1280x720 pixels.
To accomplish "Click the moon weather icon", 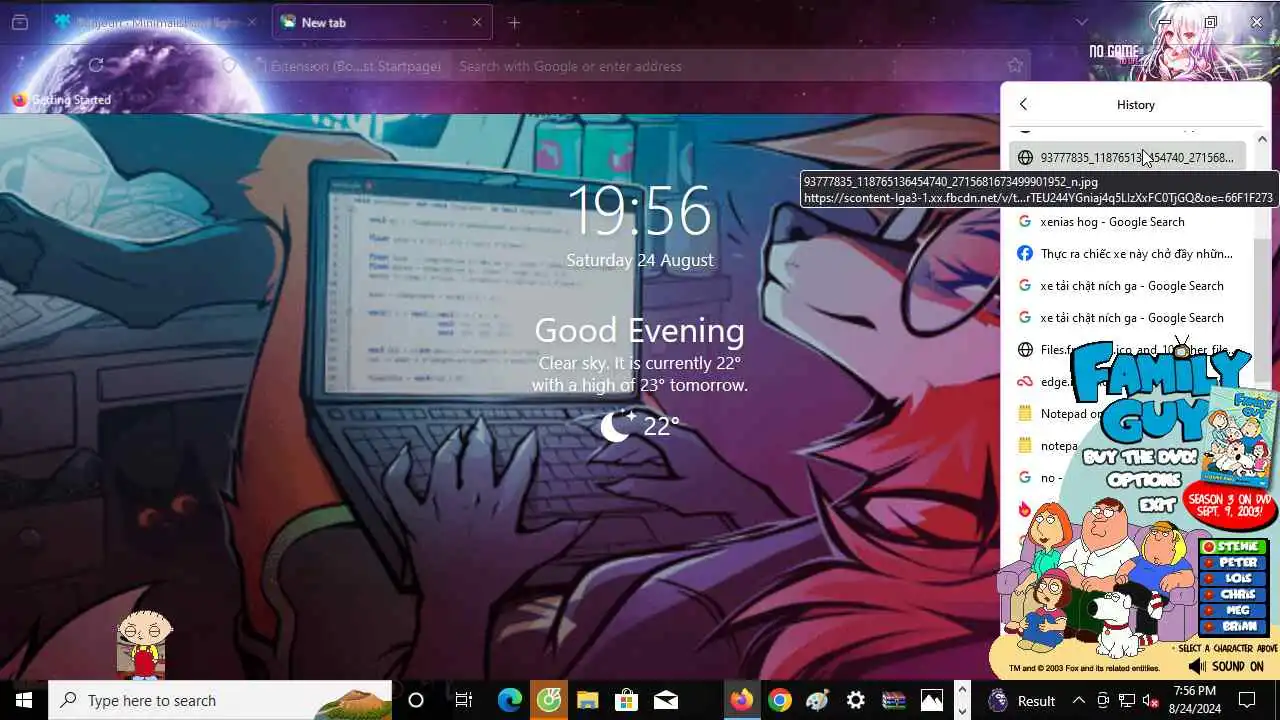I will [x=617, y=426].
